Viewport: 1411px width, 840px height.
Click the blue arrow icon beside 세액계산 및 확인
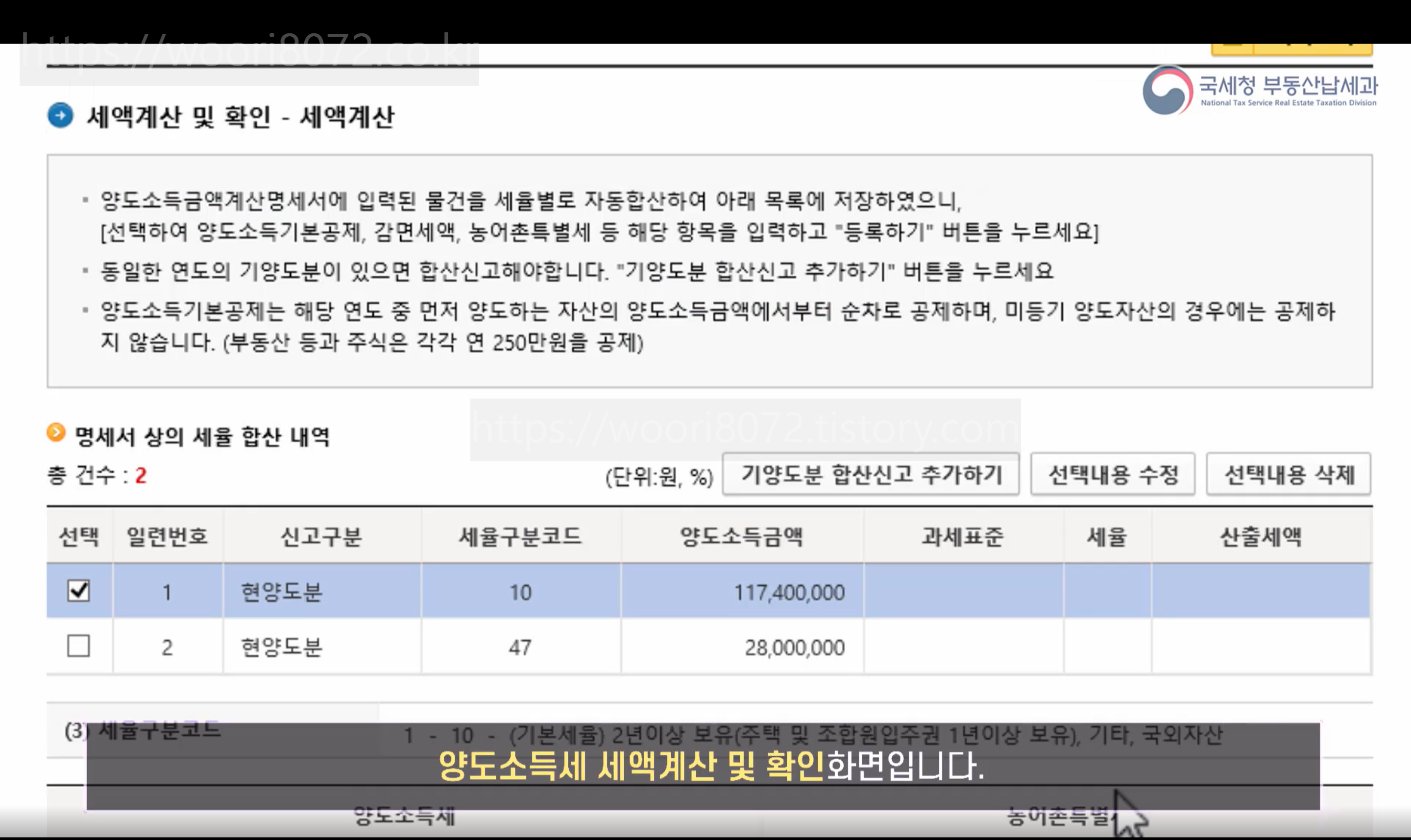pos(60,116)
